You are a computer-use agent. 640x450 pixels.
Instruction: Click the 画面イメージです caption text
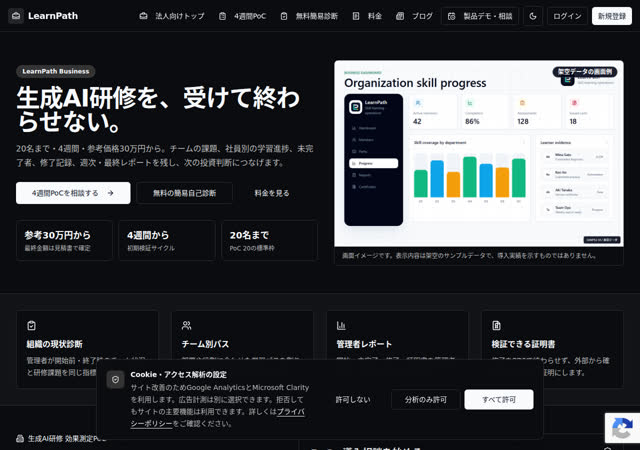(x=469, y=256)
